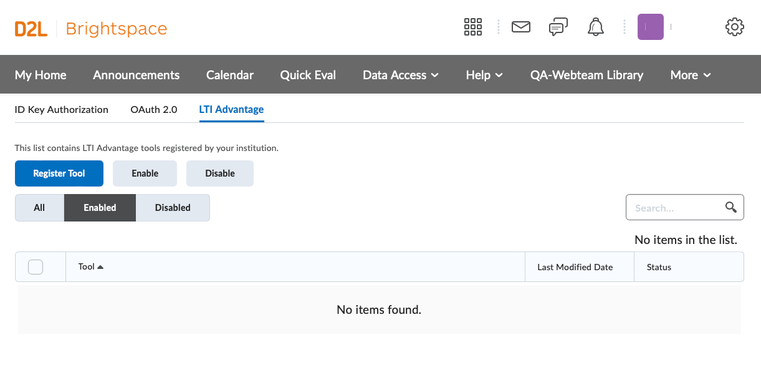Switch to ID Key Authorization tab
The width and height of the screenshot is (761, 370).
pos(62,110)
